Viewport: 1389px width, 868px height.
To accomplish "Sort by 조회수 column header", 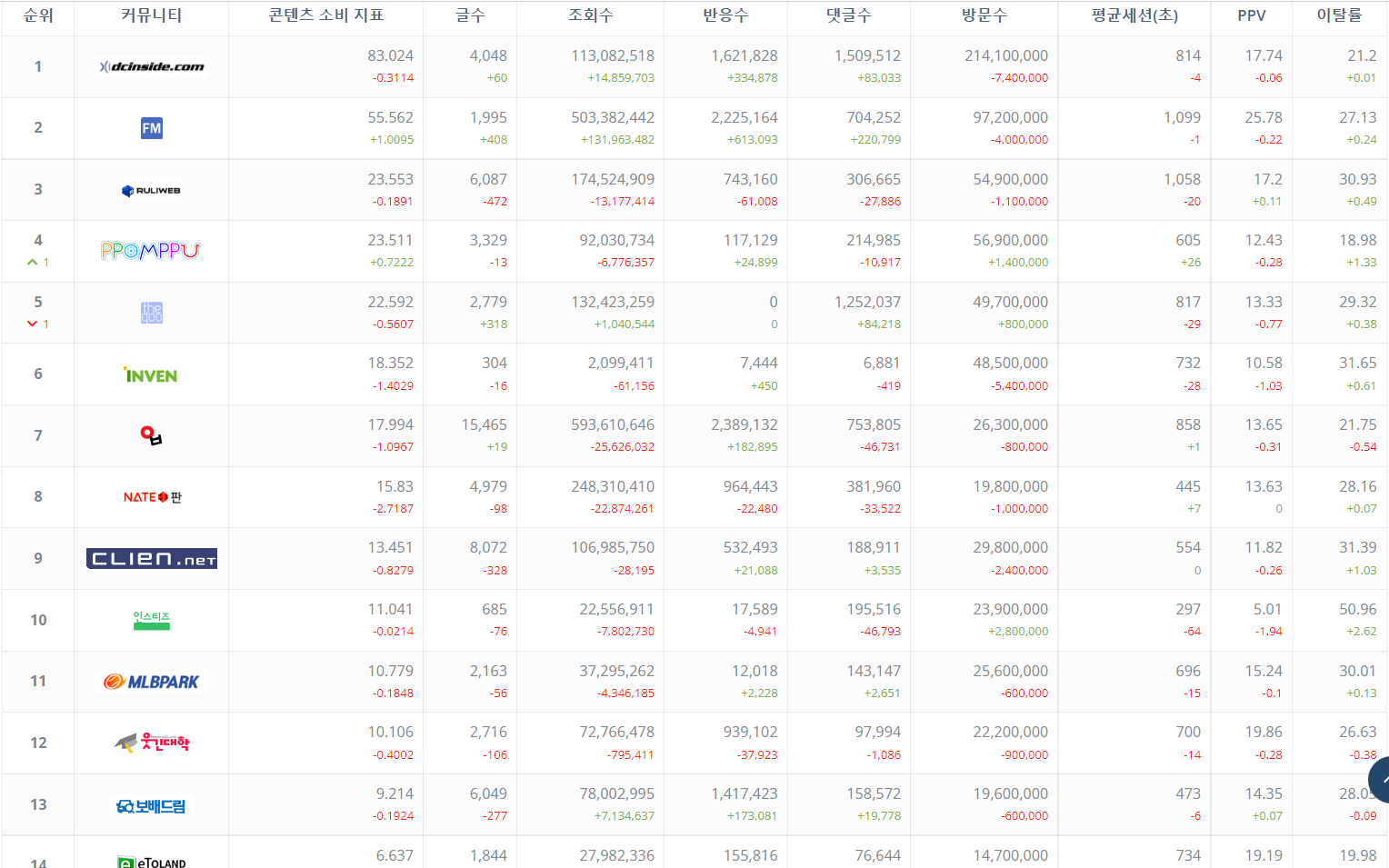I will (590, 15).
